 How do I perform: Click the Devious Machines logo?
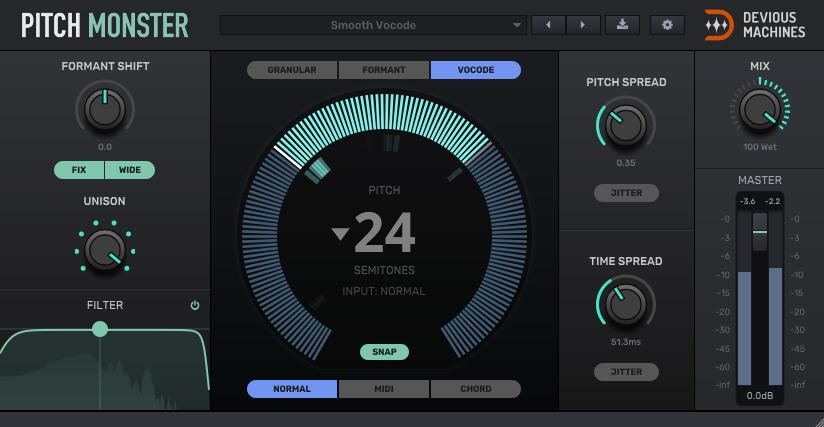pos(755,25)
